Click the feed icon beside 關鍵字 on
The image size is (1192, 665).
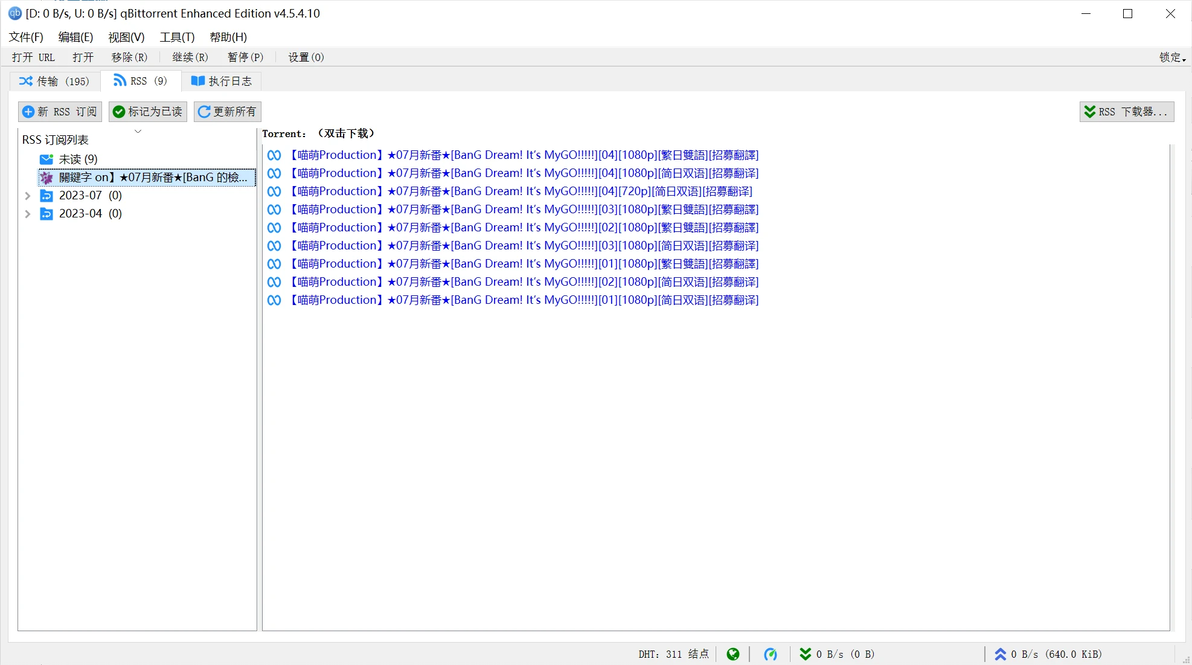coord(46,177)
